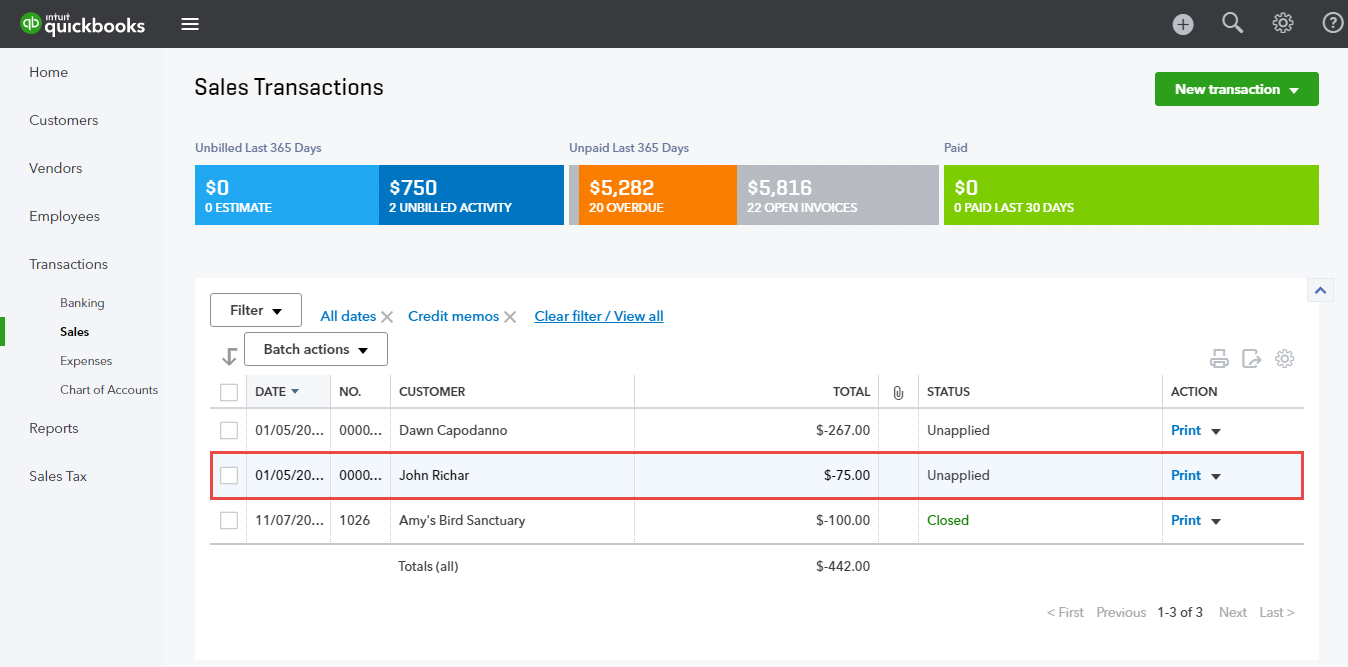Go to Home in sidebar
This screenshot has width=1348, height=667.
[x=49, y=72]
